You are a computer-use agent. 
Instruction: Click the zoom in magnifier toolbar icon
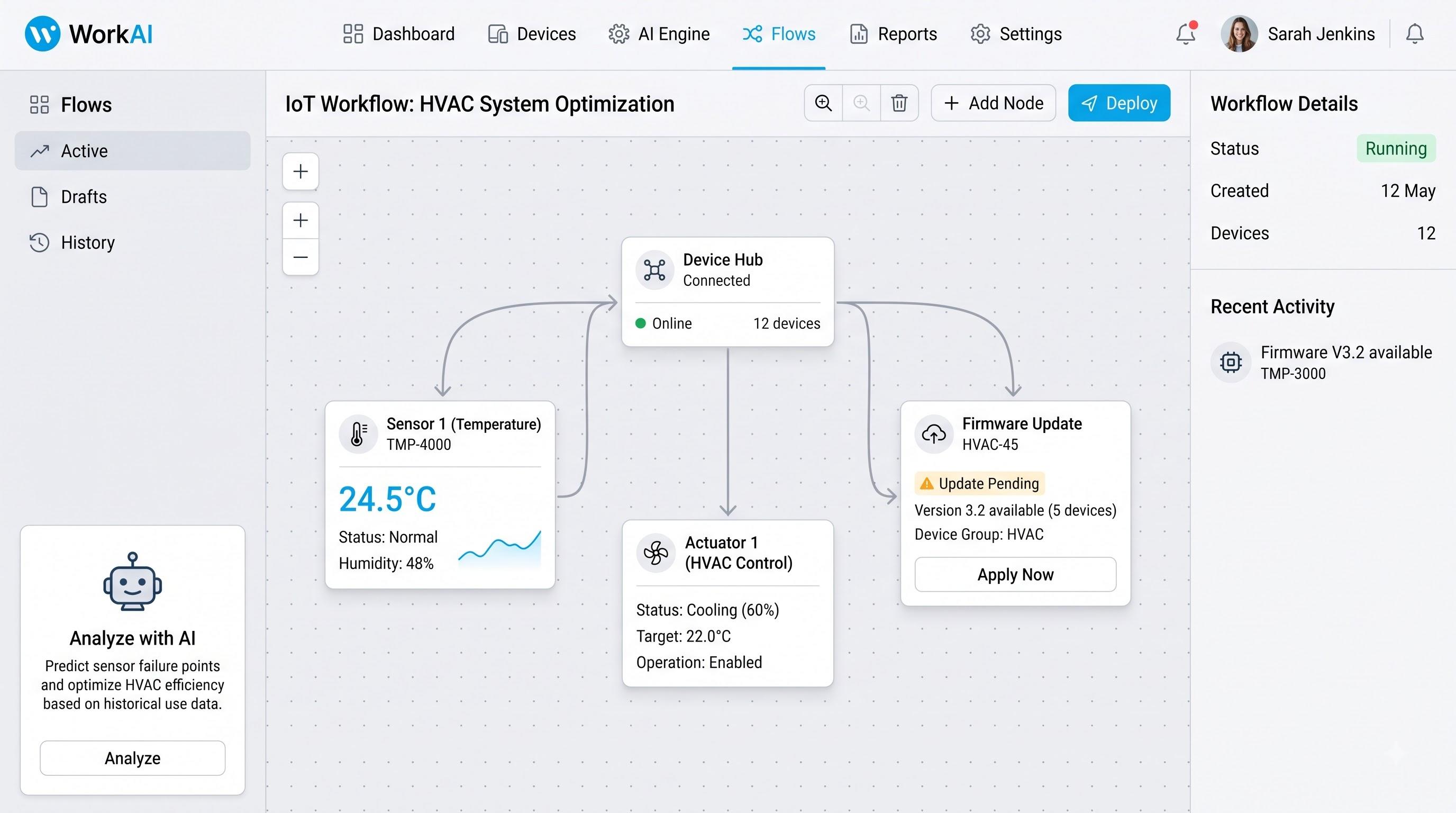coord(824,103)
